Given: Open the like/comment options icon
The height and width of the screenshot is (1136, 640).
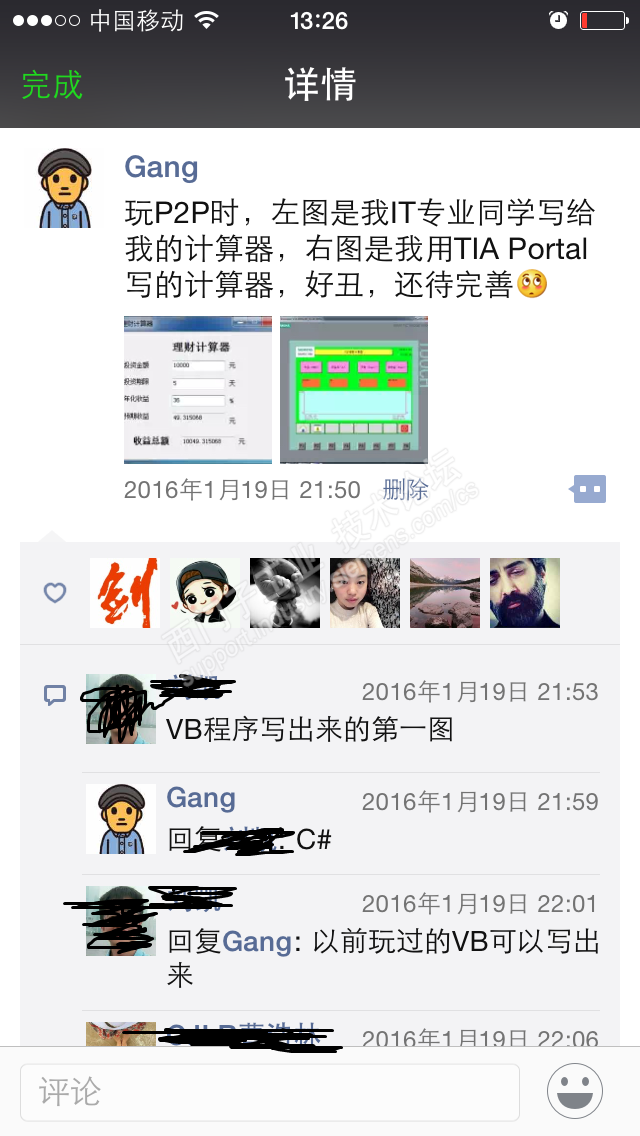Looking at the screenshot, I should (588, 489).
